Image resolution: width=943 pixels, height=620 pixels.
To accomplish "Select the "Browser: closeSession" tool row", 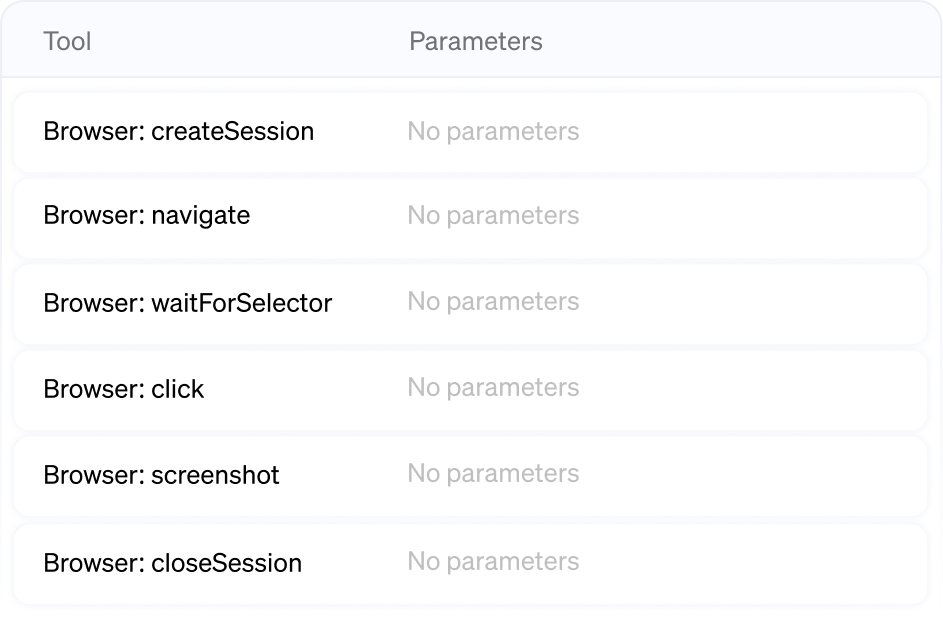I will [x=470, y=562].
